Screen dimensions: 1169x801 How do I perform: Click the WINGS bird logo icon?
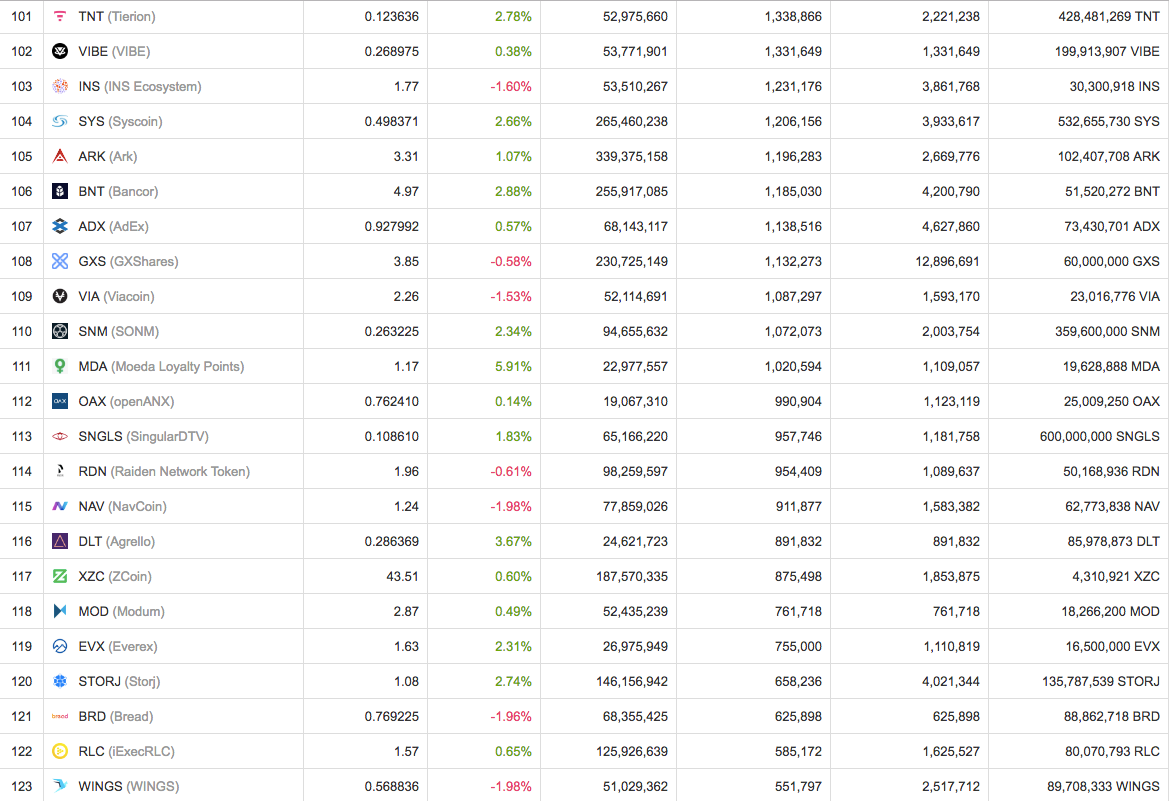(x=60, y=786)
